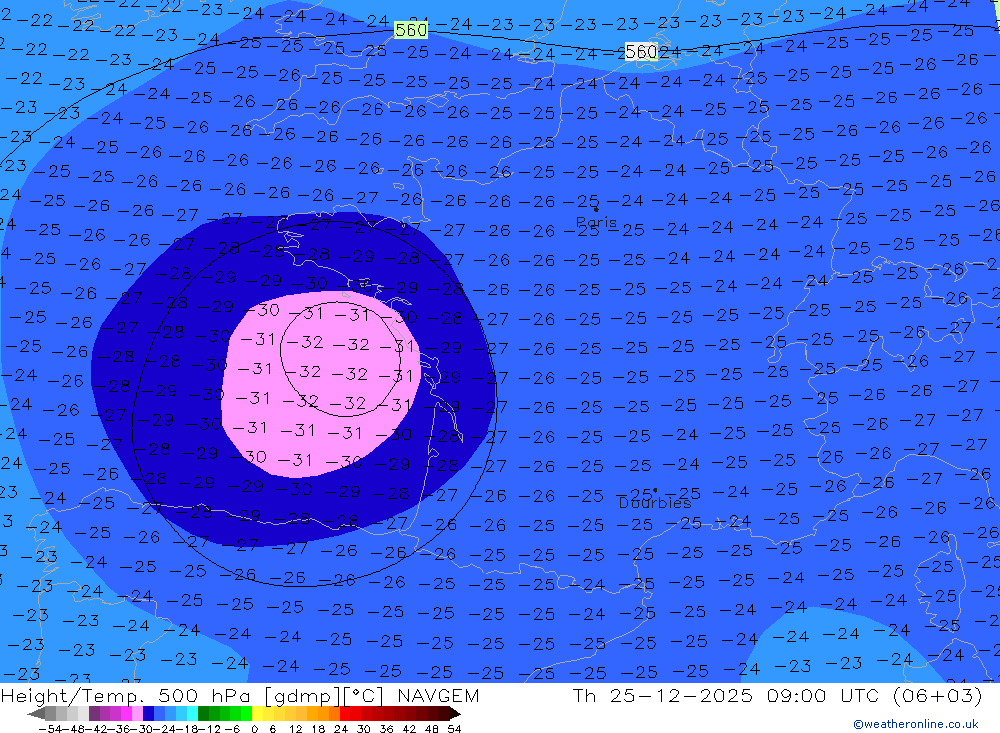
Task: Click the '-54' legend scale value
Action: click(x=50, y=729)
